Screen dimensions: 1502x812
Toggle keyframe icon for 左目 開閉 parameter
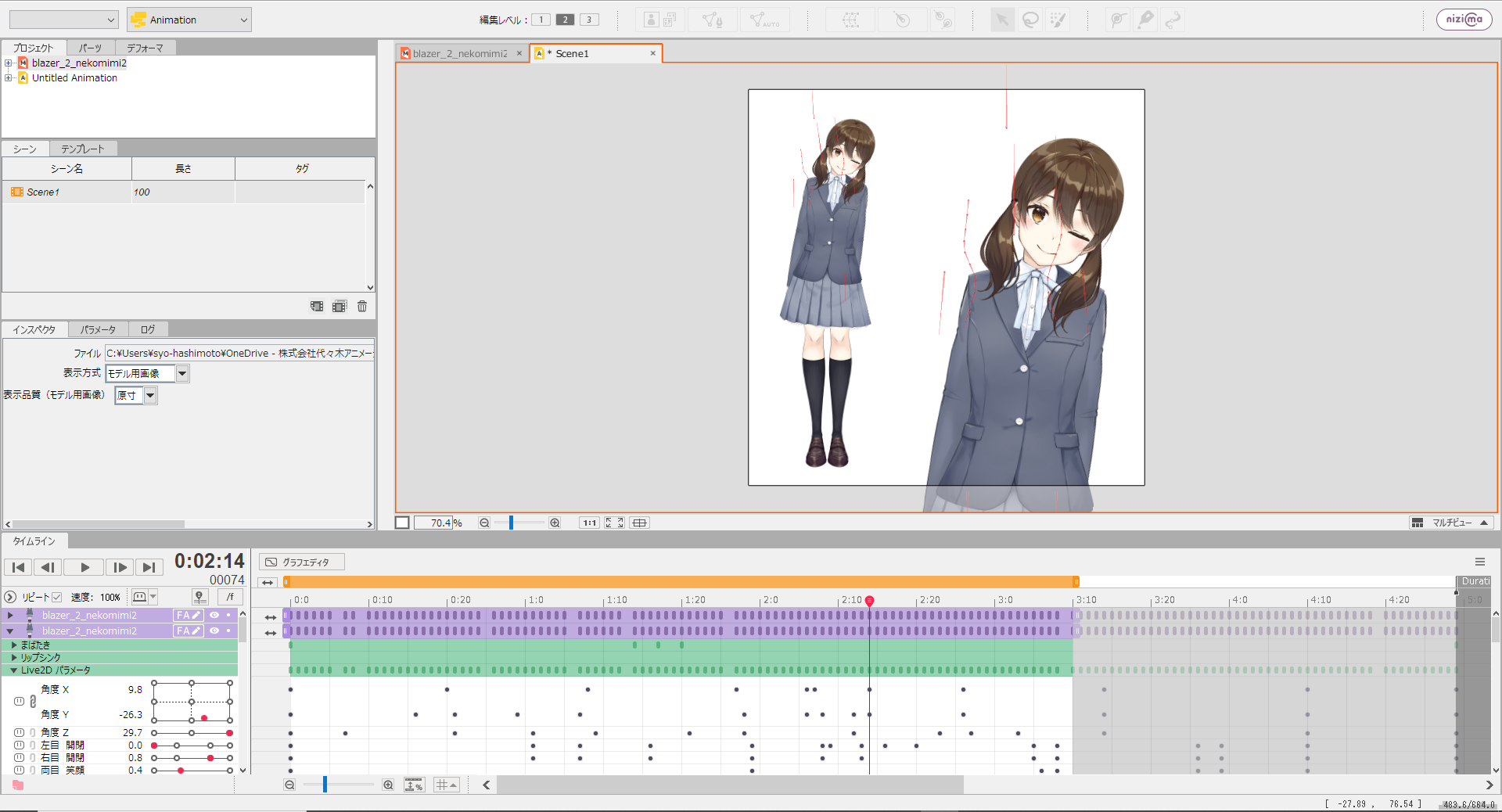pos(19,746)
